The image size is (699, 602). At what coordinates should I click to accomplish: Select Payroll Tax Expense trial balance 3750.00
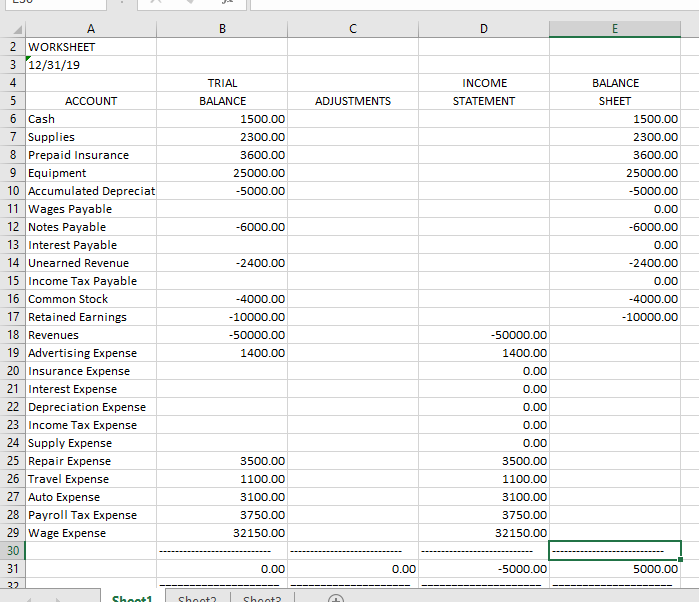pyautogui.click(x=222, y=515)
